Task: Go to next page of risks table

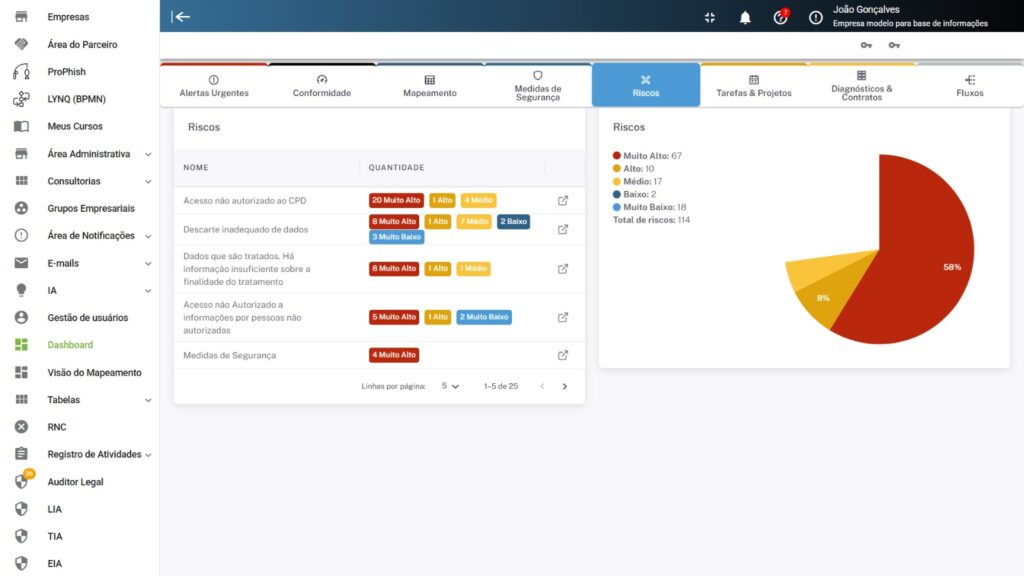Action: pyautogui.click(x=564, y=386)
